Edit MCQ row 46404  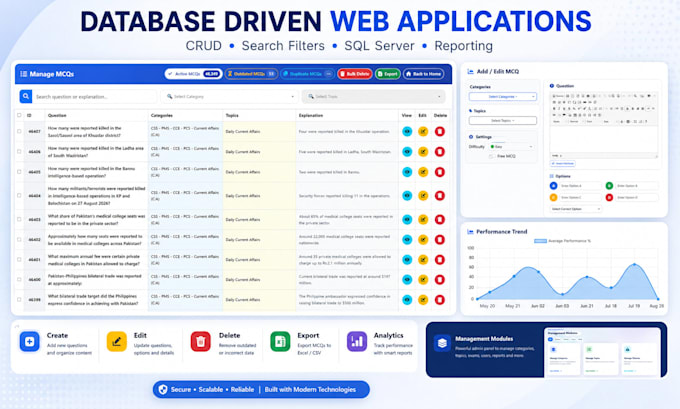[423, 196]
